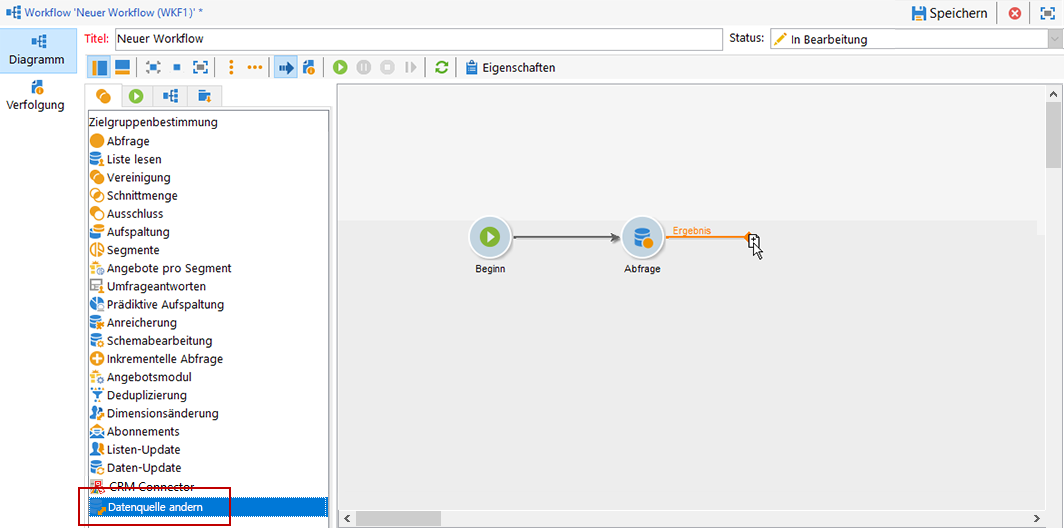The width and height of the screenshot is (1064, 528).
Task: Click the small square normal zoom icon
Action: (x=176, y=67)
